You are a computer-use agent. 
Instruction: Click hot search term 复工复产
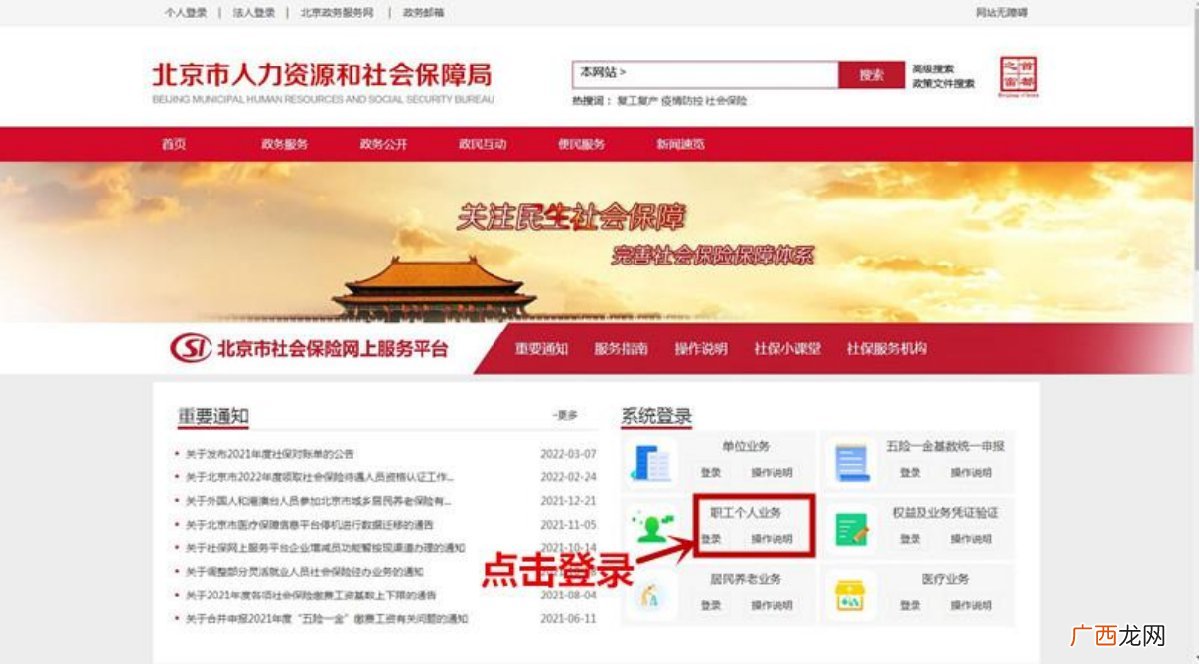point(638,101)
